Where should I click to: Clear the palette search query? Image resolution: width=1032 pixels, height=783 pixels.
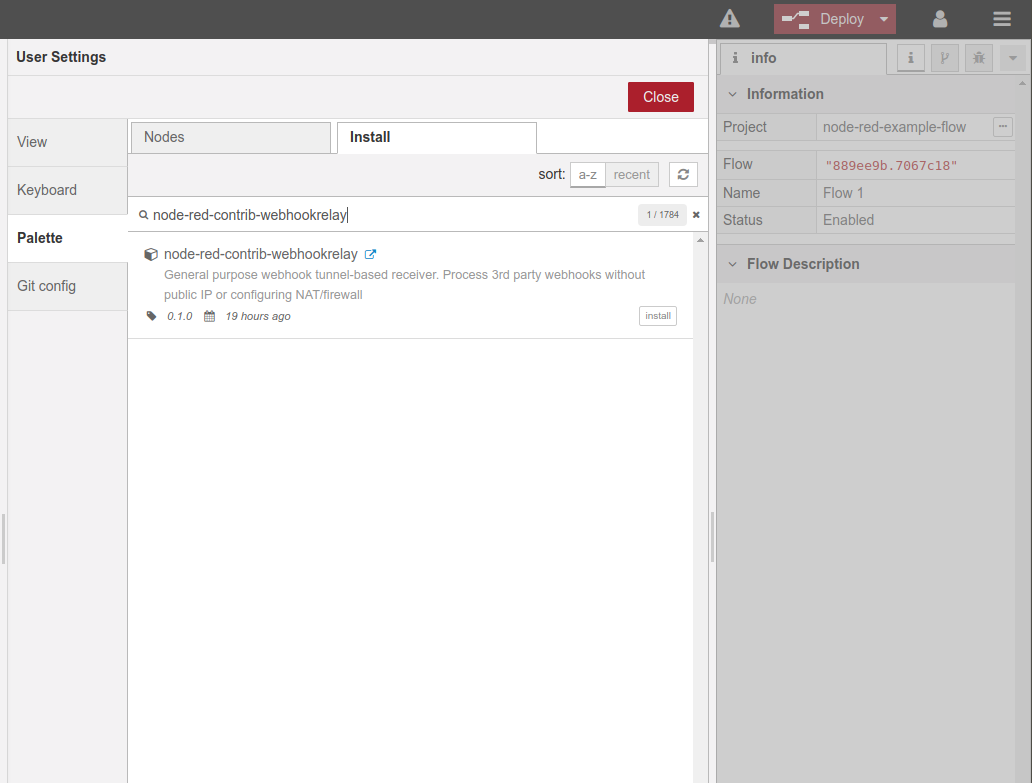pos(696,214)
